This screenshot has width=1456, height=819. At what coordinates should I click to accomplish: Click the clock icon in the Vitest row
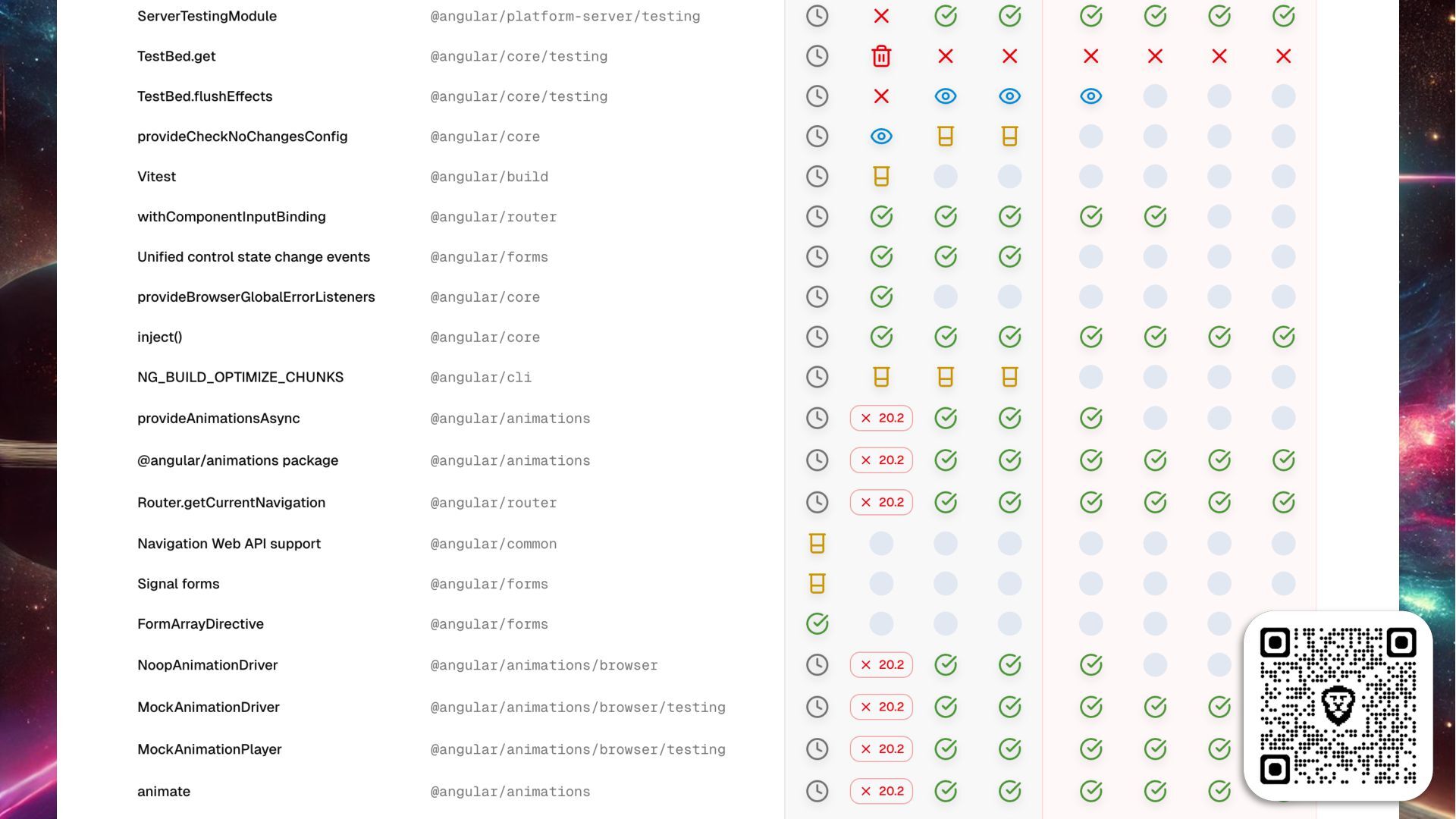(x=817, y=177)
